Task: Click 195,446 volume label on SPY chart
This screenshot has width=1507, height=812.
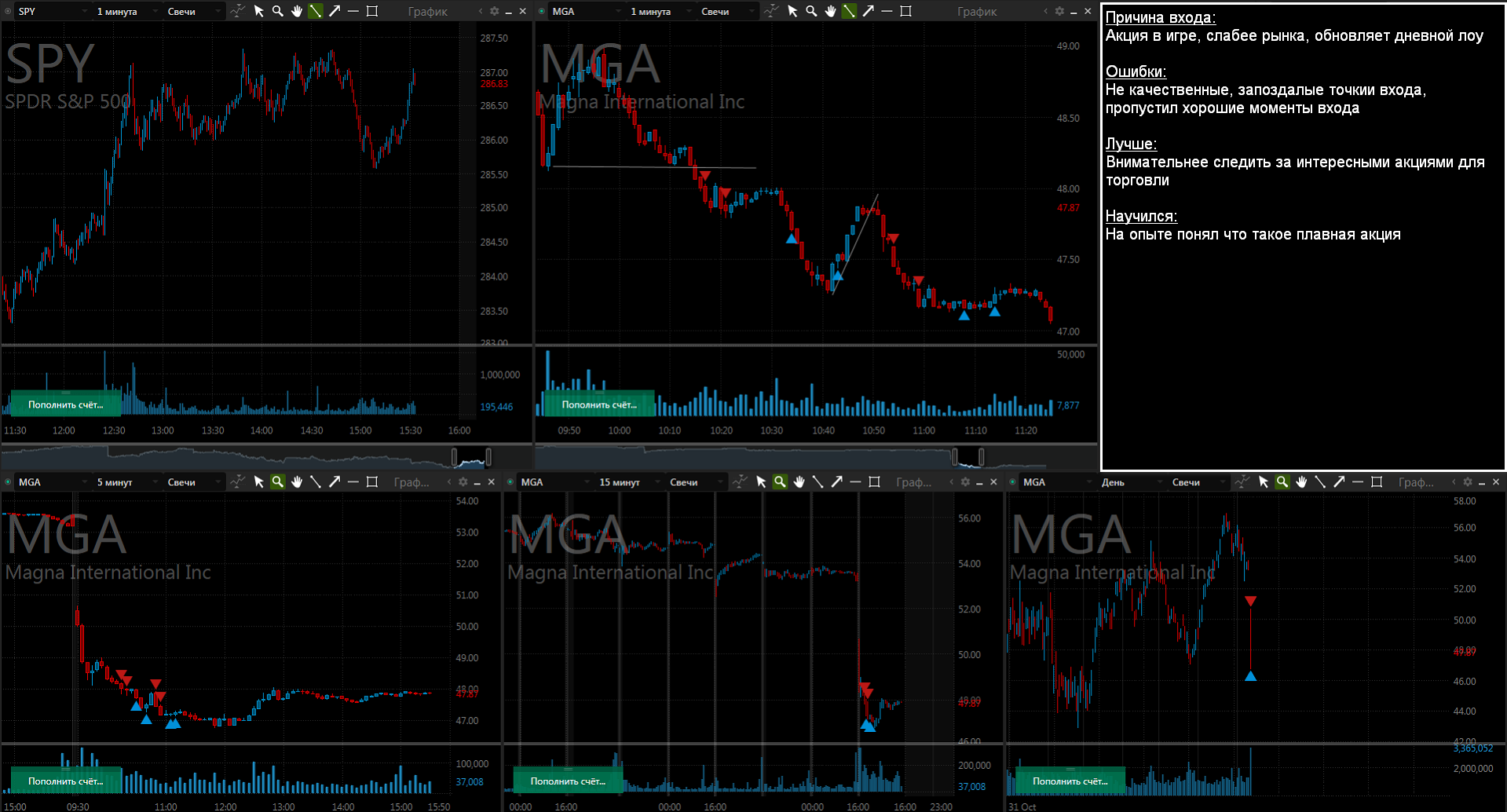Action: [496, 407]
